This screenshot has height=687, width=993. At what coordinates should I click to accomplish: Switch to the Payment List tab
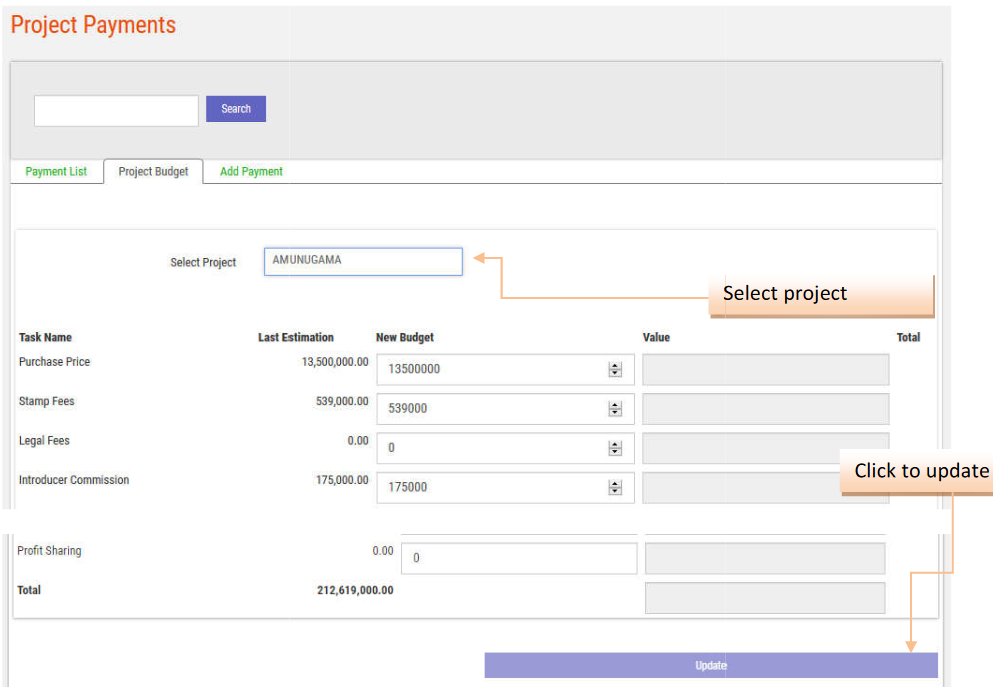(56, 172)
